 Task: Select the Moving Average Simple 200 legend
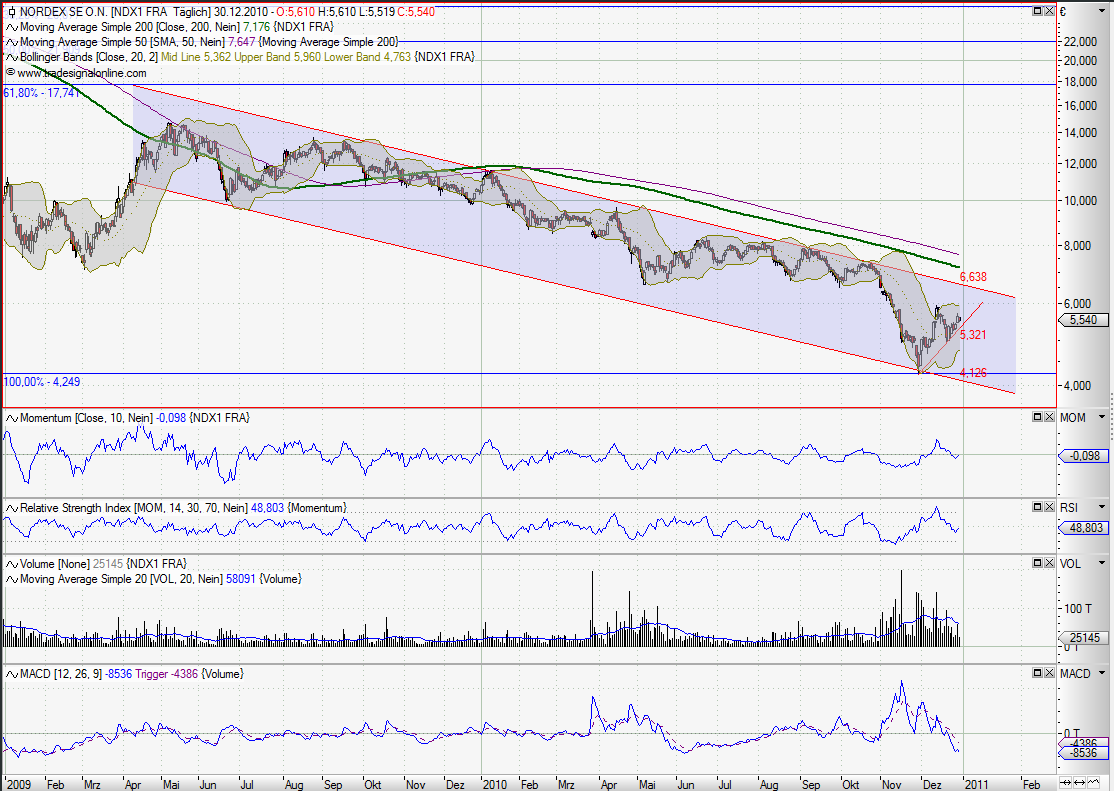coord(150,27)
